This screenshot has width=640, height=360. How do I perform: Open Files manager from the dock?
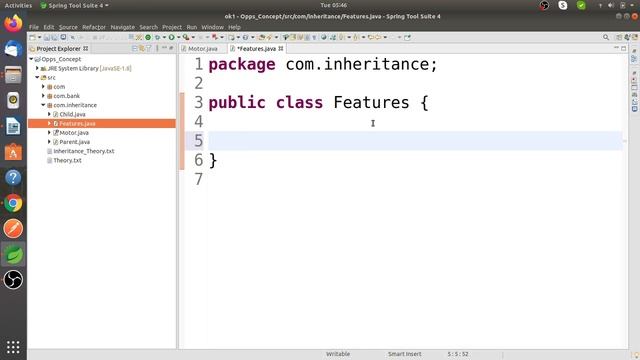tap(13, 75)
